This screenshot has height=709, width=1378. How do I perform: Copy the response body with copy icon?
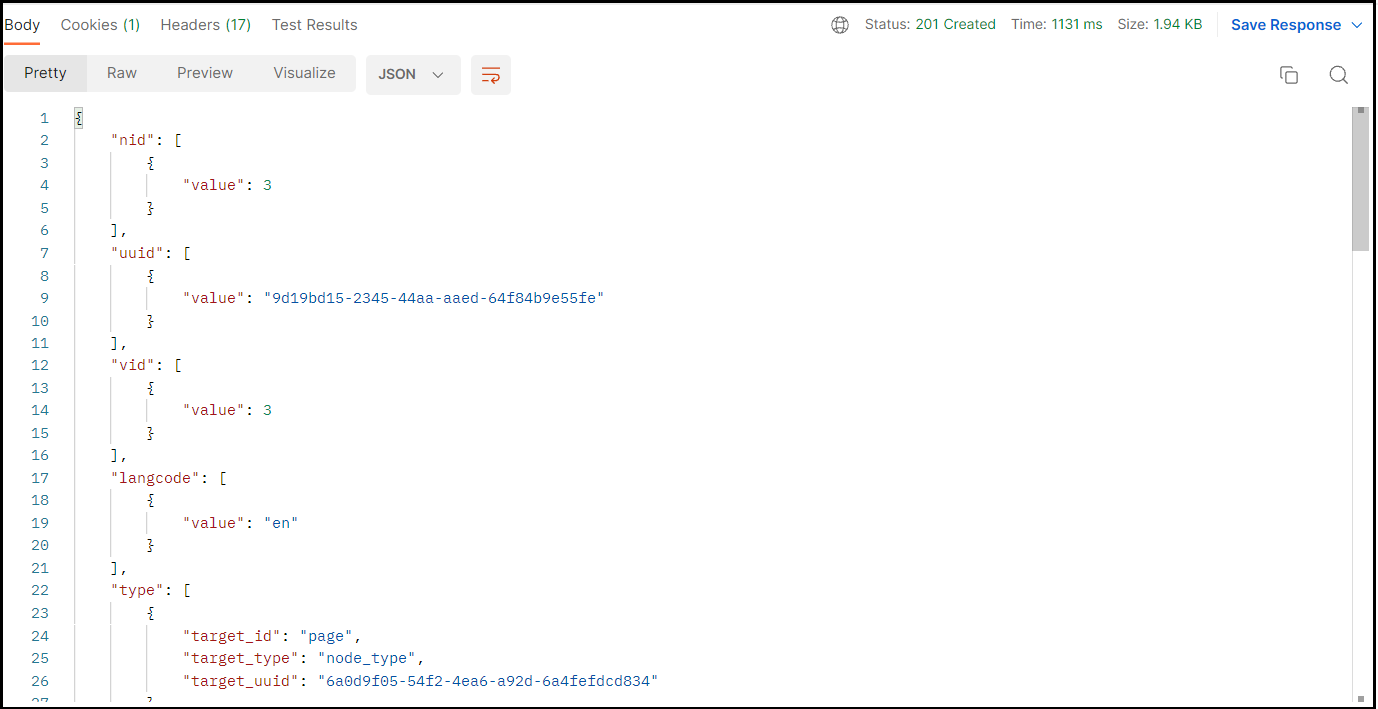1289,75
